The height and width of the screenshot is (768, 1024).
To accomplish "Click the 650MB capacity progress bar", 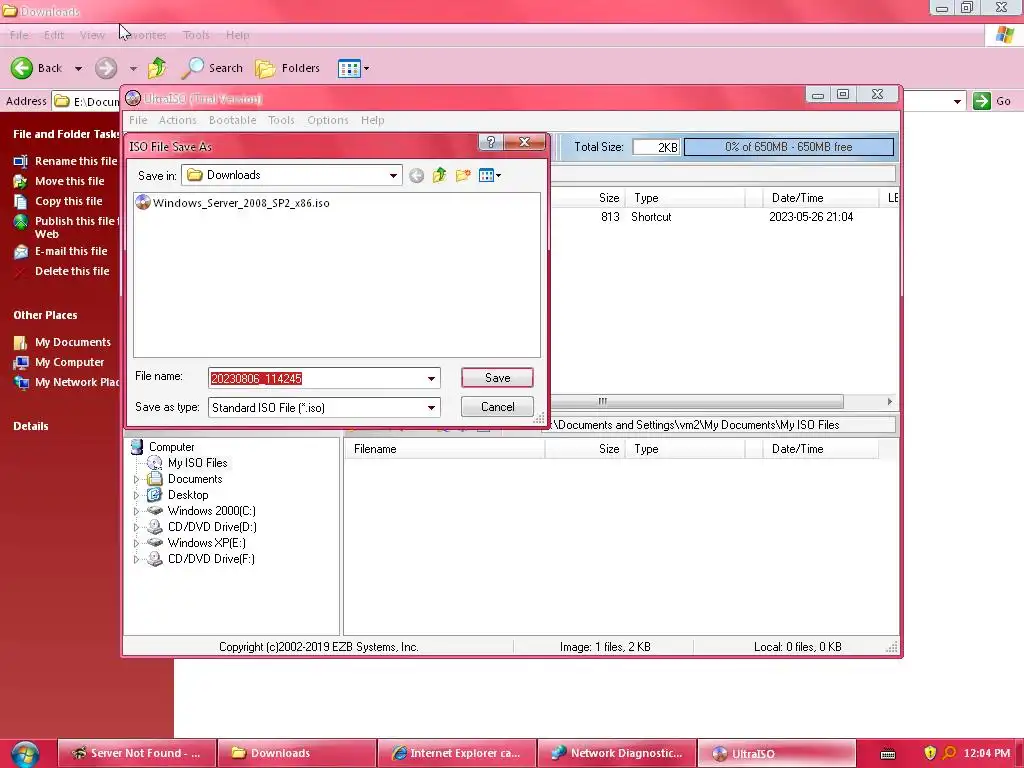I will coord(788,147).
